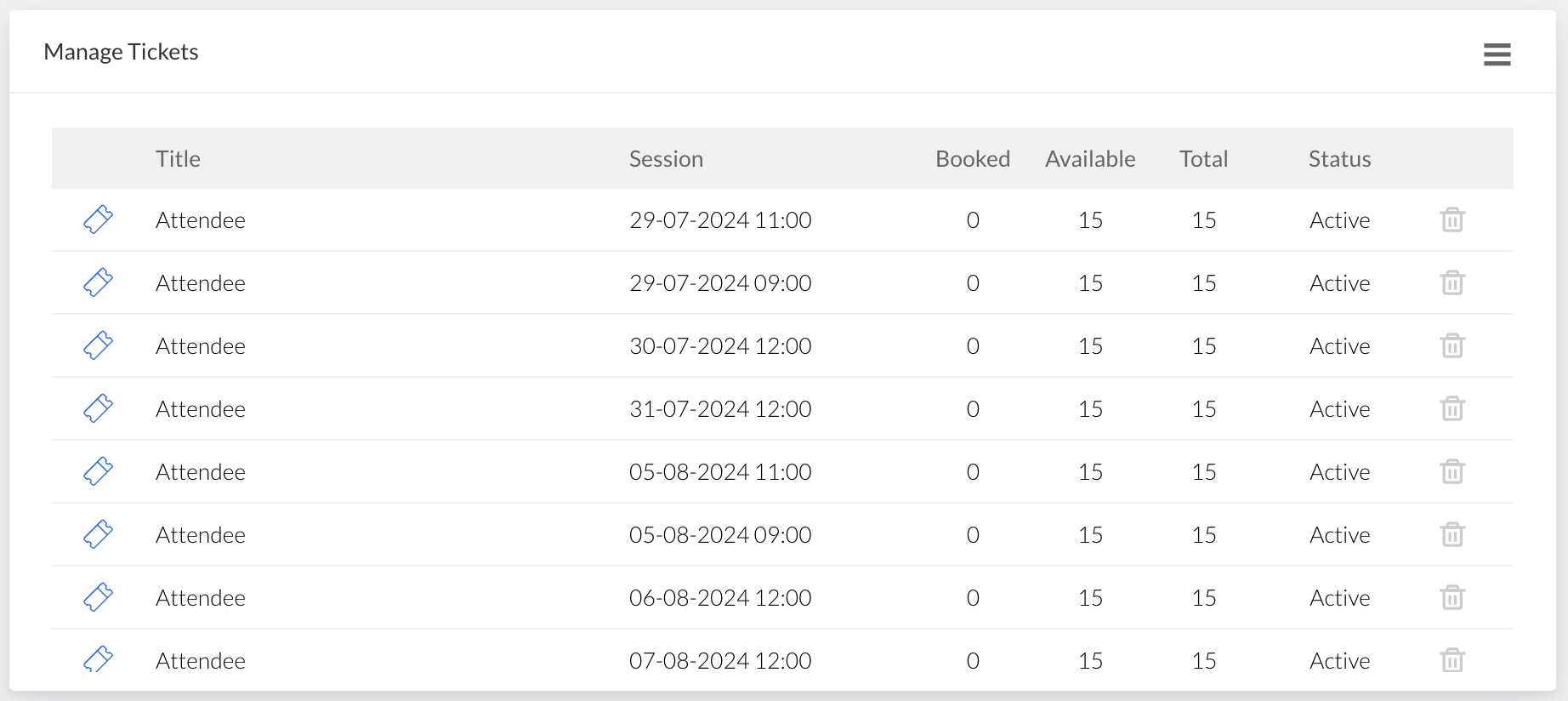The width and height of the screenshot is (1568, 701).
Task: Click the Title column header
Action: point(178,159)
